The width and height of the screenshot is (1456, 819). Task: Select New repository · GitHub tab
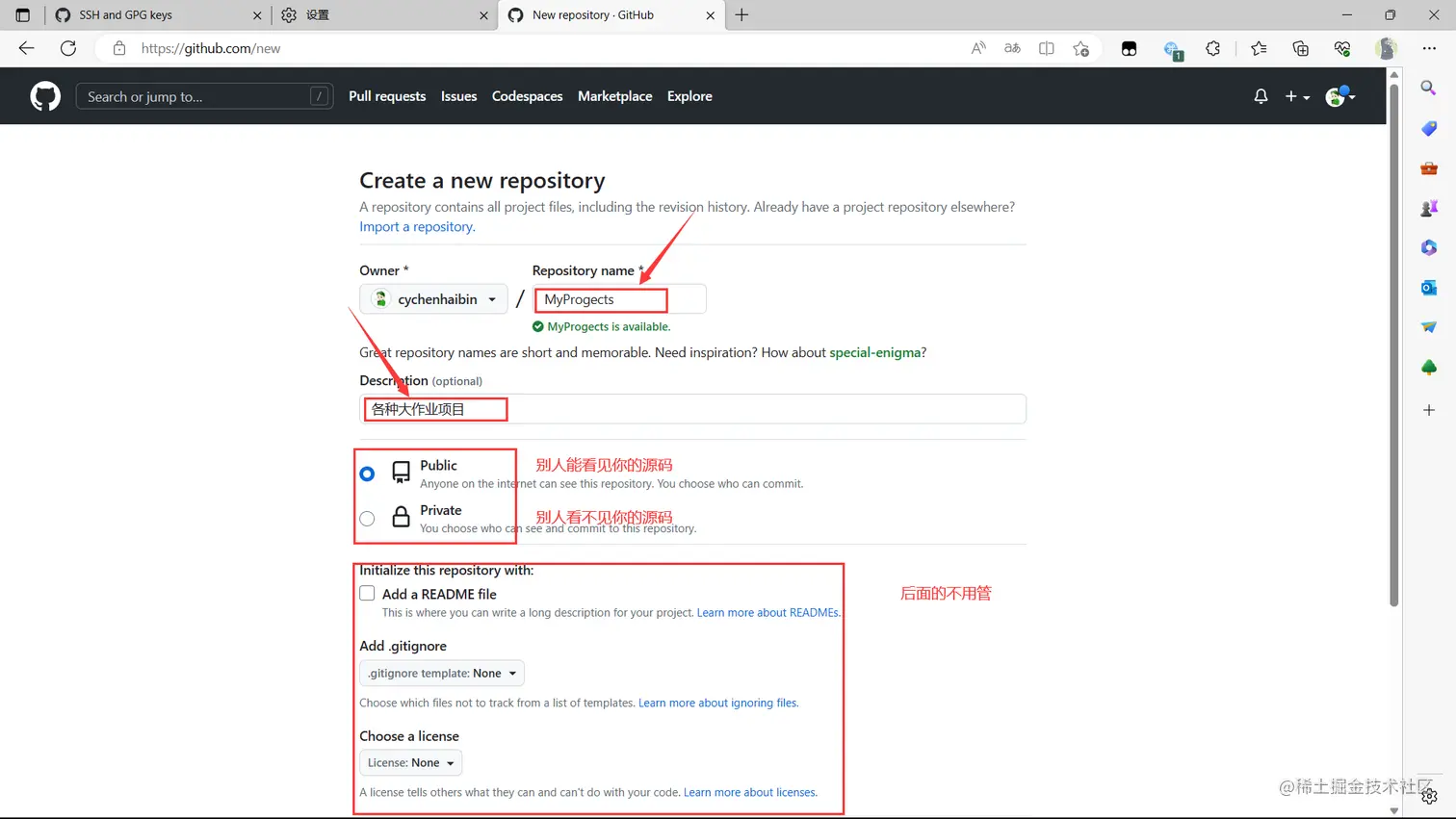tap(611, 15)
